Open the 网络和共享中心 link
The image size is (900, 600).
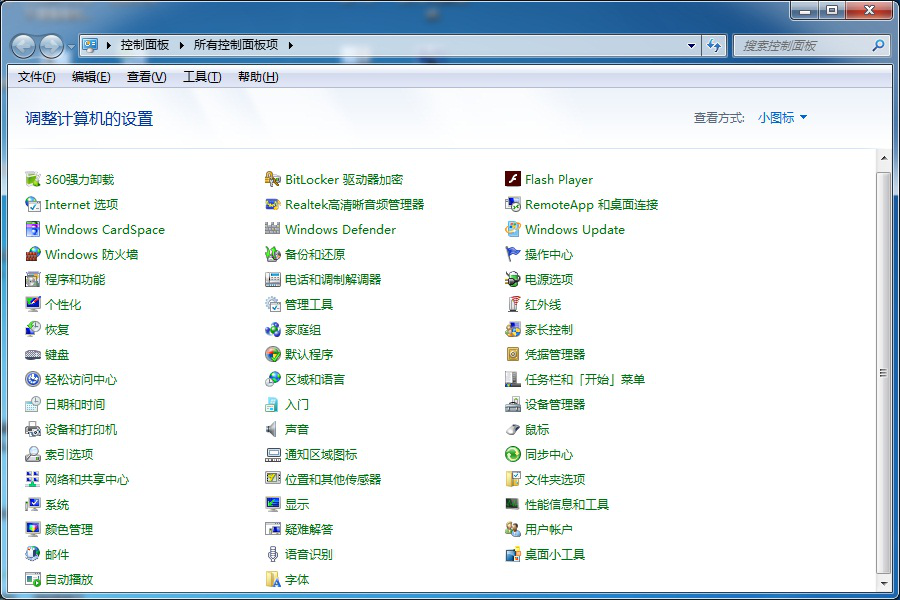(x=87, y=480)
